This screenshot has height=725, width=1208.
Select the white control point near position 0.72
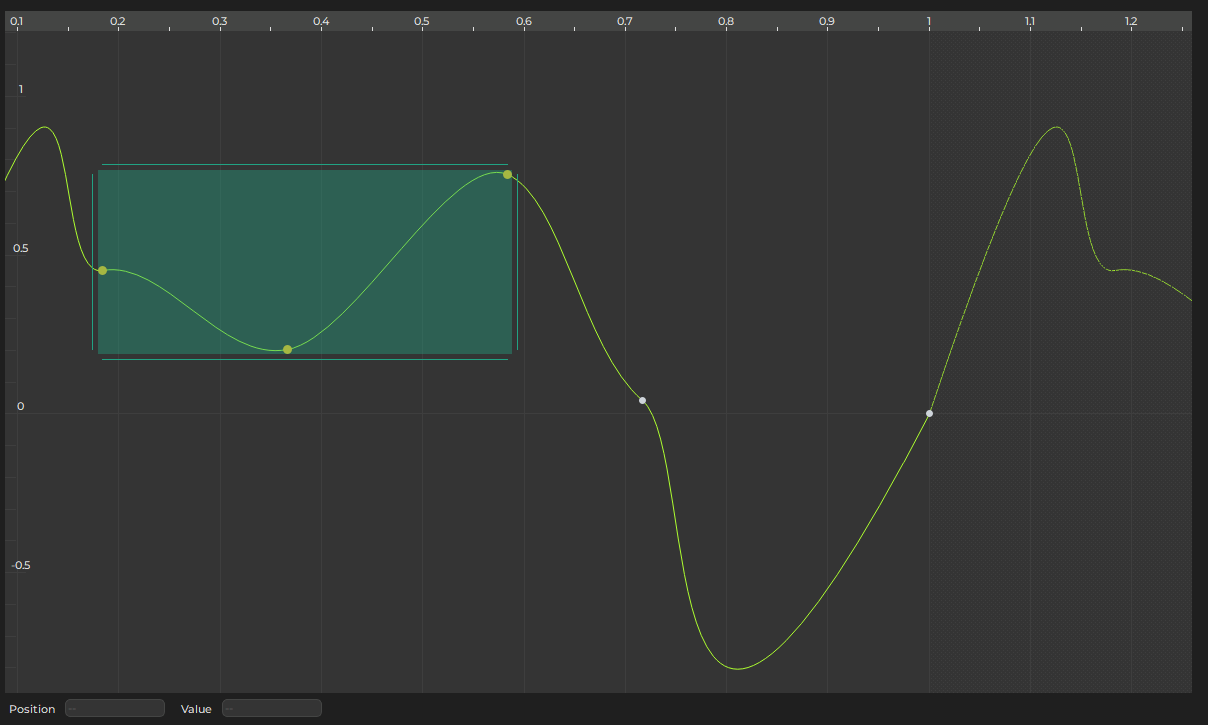point(642,400)
